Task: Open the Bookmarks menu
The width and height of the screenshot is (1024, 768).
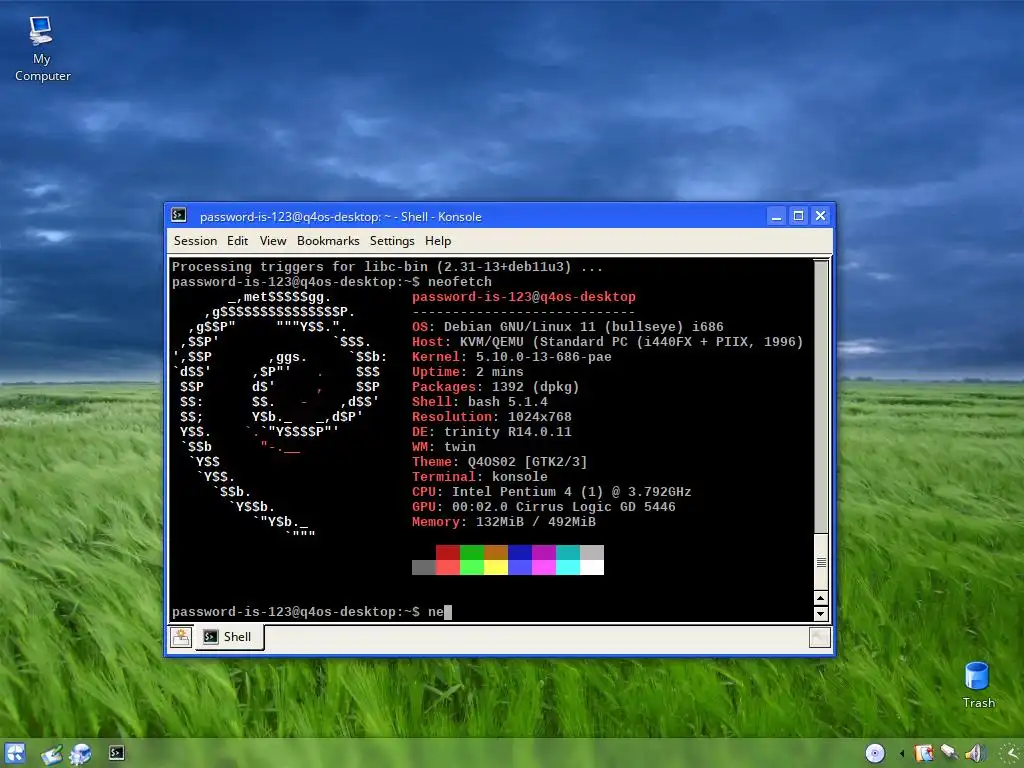Action: [328, 241]
